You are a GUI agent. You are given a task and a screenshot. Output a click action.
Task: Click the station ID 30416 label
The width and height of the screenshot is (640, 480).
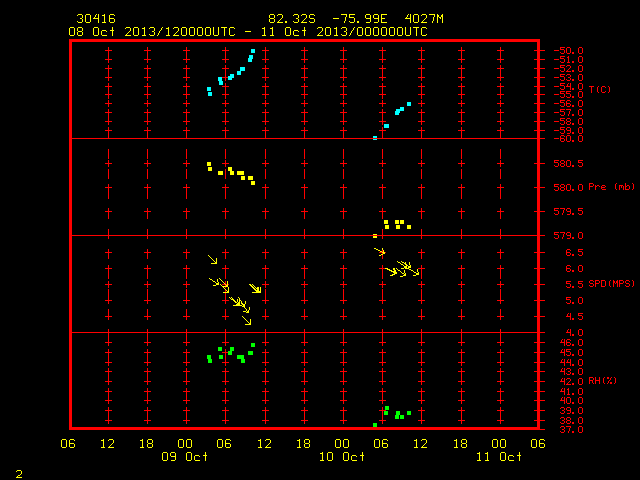tap(96, 19)
